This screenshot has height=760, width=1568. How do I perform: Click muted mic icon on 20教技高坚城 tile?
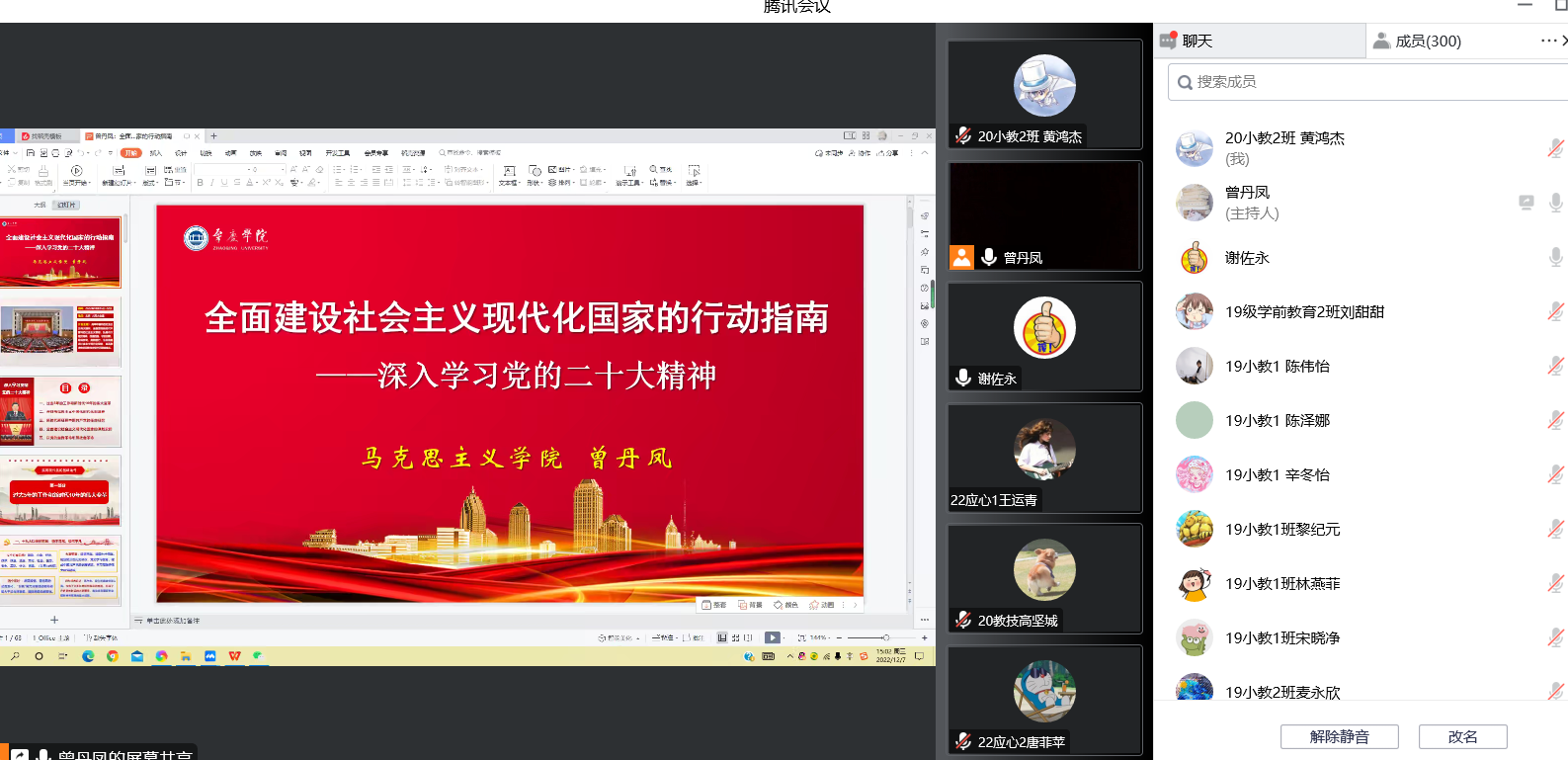pos(963,620)
